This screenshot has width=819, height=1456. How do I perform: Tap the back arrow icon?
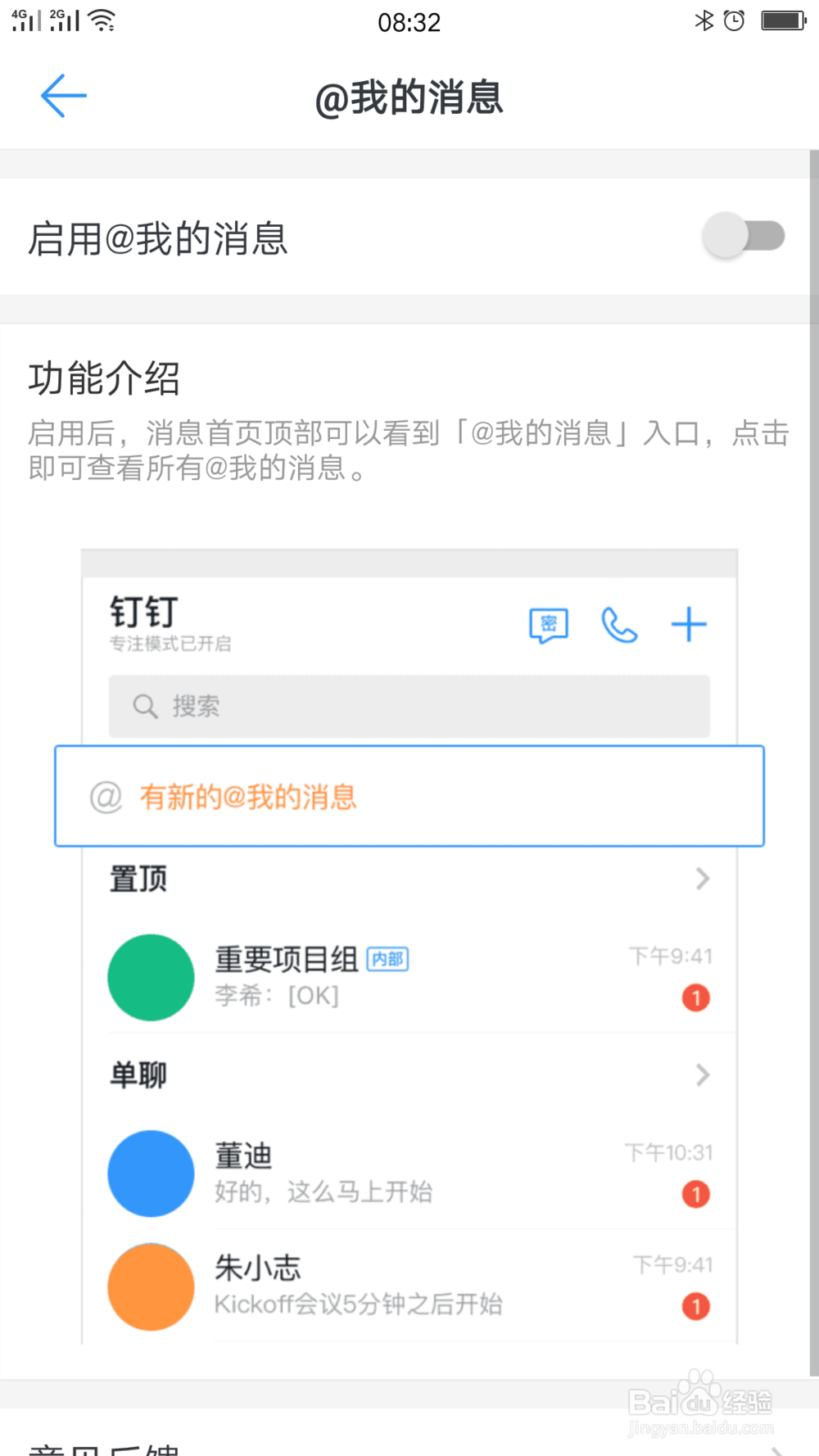coord(64,96)
